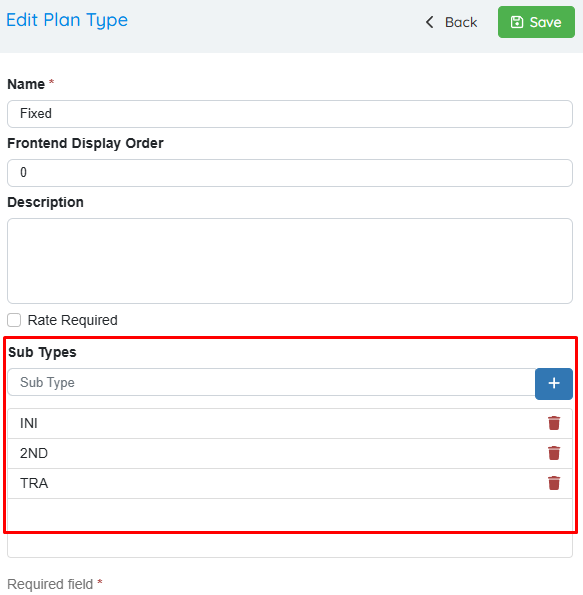583x595 pixels.
Task: Go back using the Back link
Action: 451,22
